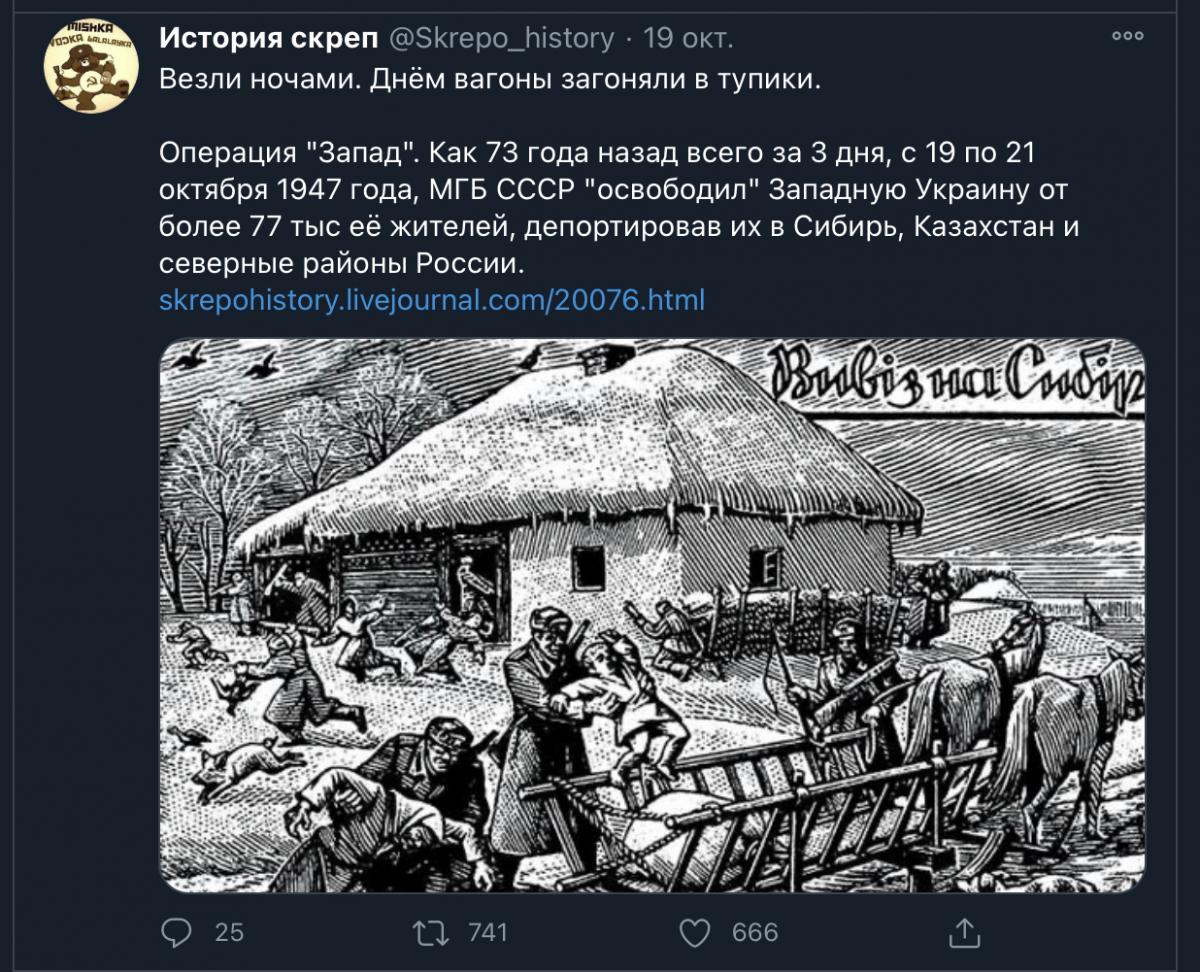Click the reply speech bubble icon
The width and height of the screenshot is (1200, 972).
click(x=176, y=932)
